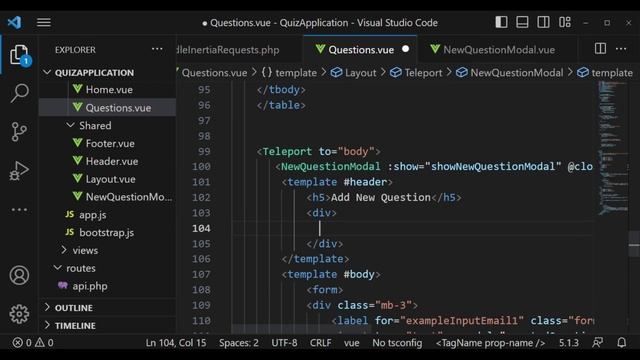Click the #body slot on line 107
The height and width of the screenshot is (360, 640).
(x=359, y=274)
